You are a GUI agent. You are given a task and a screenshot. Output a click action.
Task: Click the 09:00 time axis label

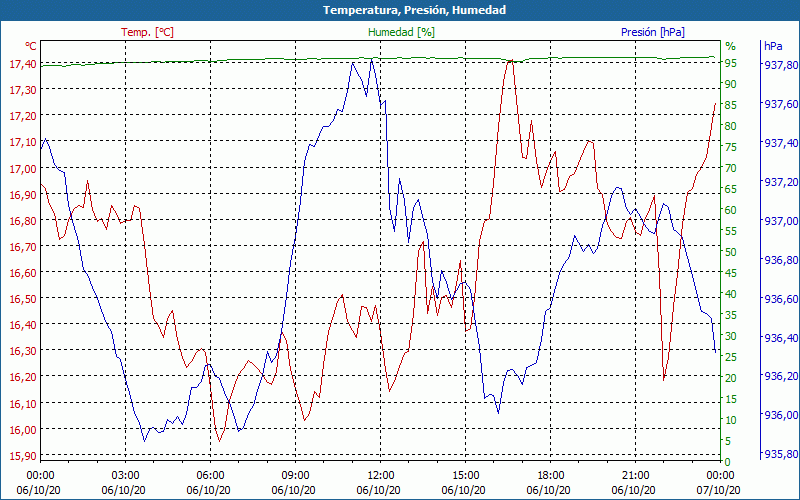point(295,476)
